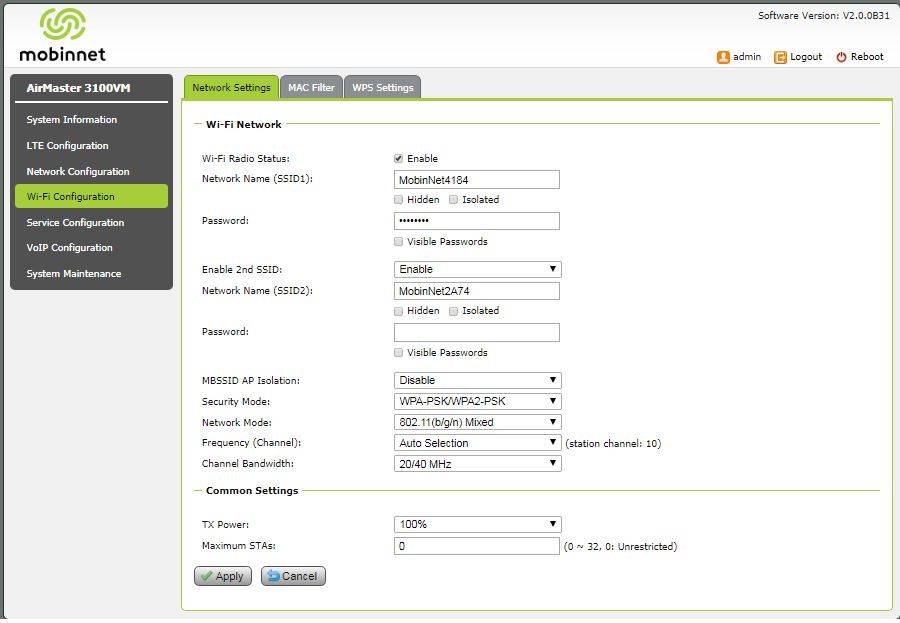Switch to the Network Settings tab
This screenshot has height=623, width=900.
coord(231,87)
